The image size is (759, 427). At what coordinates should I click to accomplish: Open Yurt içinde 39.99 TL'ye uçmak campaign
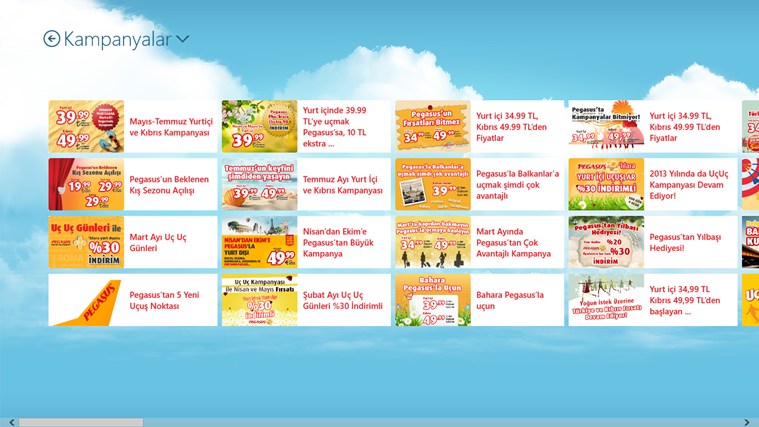coord(306,126)
